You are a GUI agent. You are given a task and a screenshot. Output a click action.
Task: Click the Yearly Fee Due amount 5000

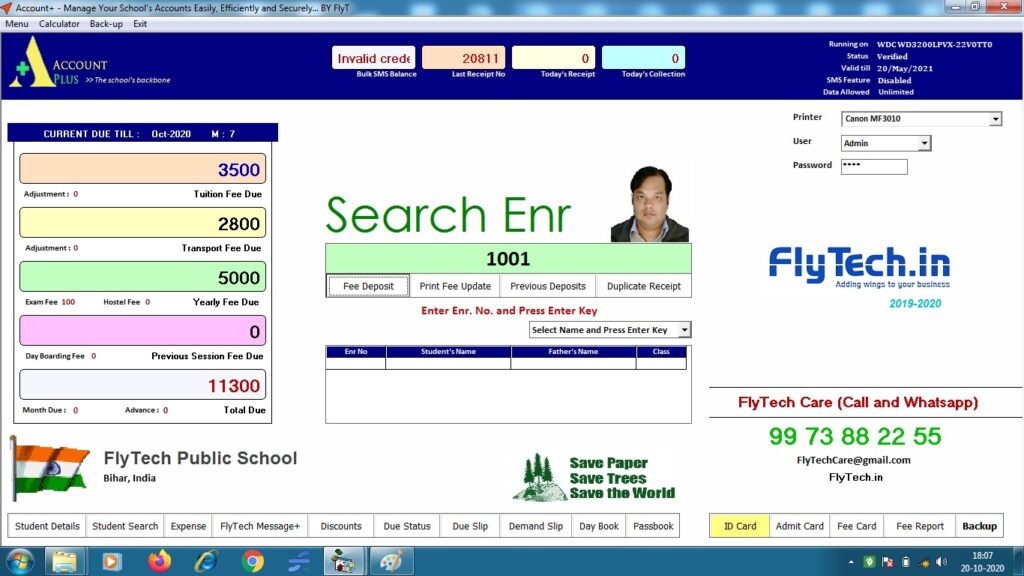point(142,277)
